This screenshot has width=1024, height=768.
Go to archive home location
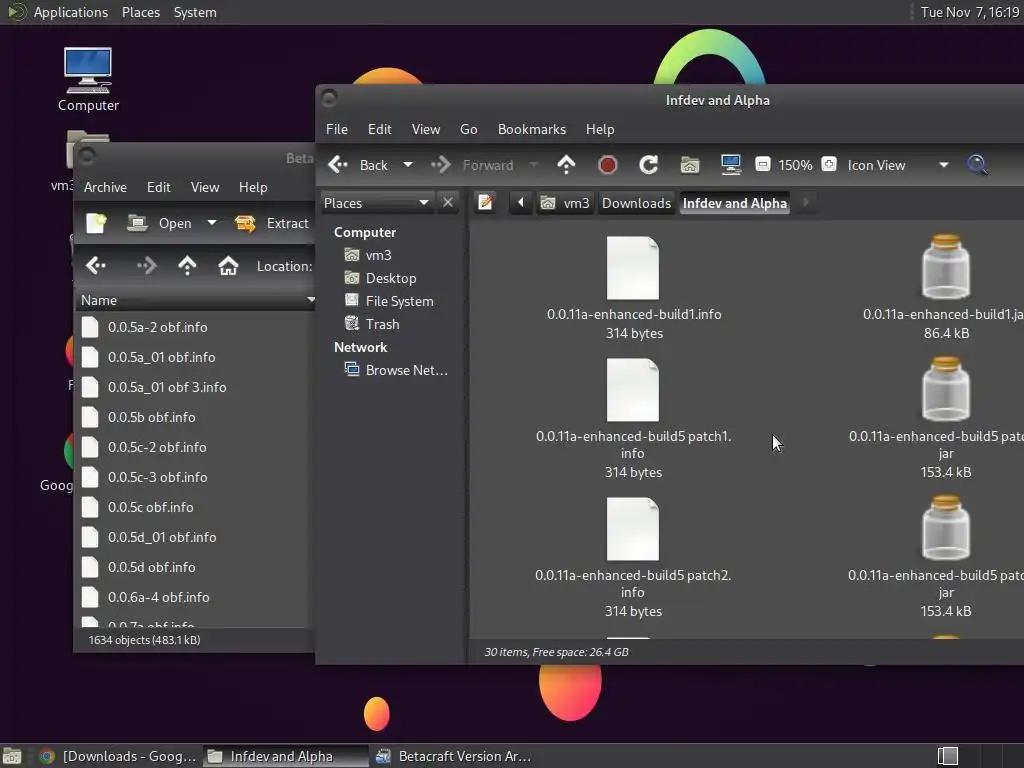pos(228,265)
